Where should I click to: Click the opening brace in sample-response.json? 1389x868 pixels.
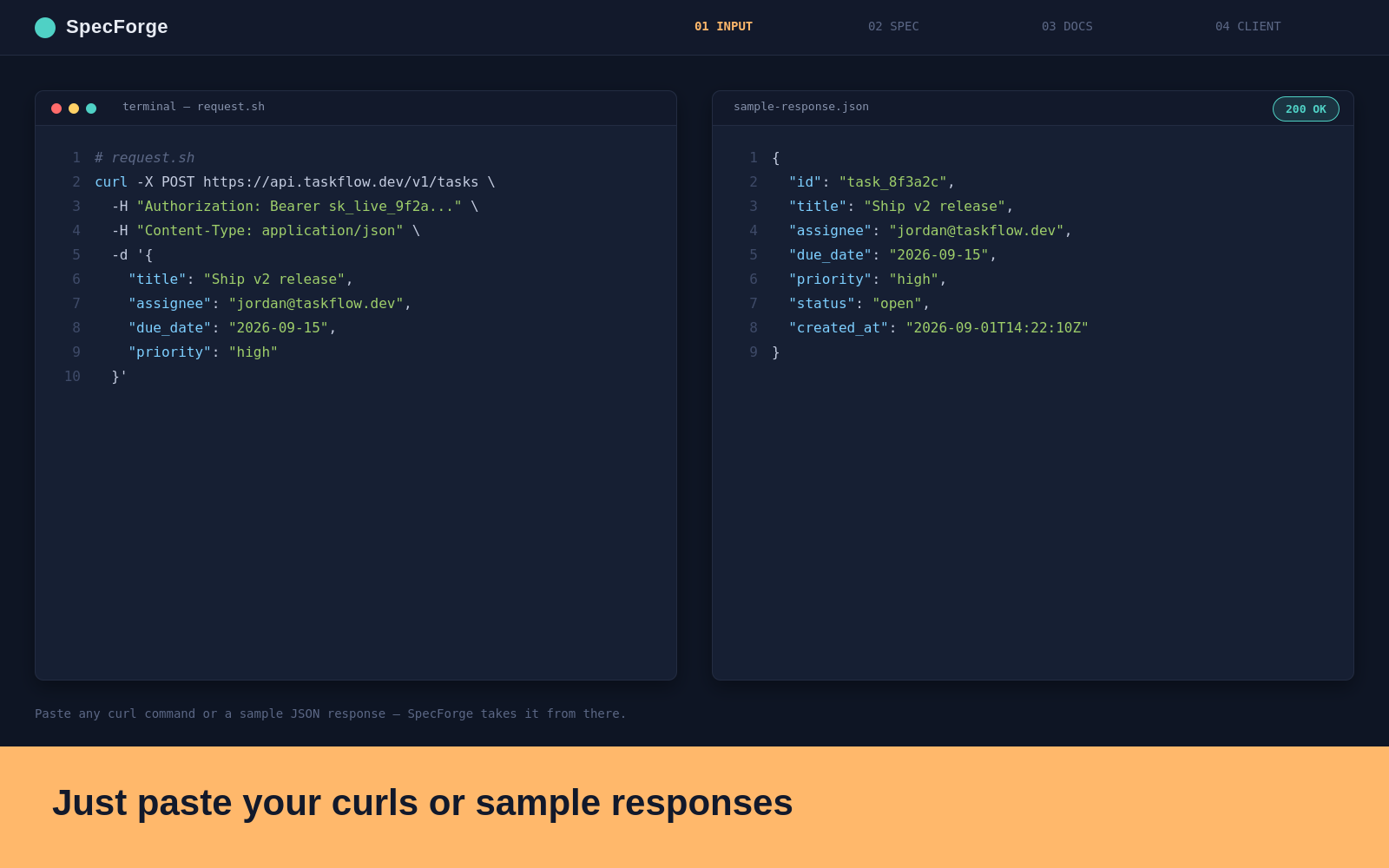[776, 158]
